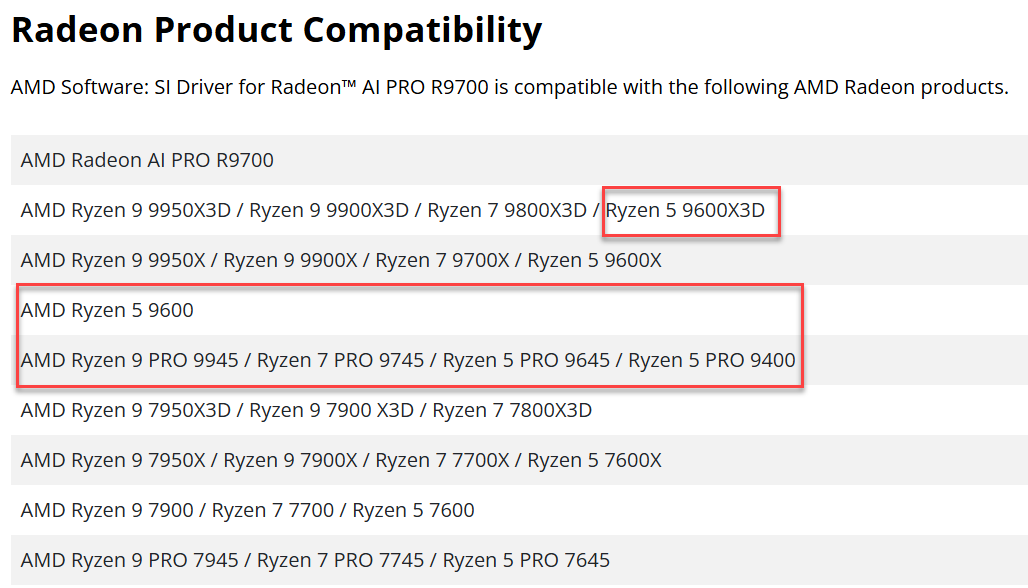The image size is (1028, 588).
Task: Click "Ryzen 5 9600X" product name
Action: pos(594,260)
